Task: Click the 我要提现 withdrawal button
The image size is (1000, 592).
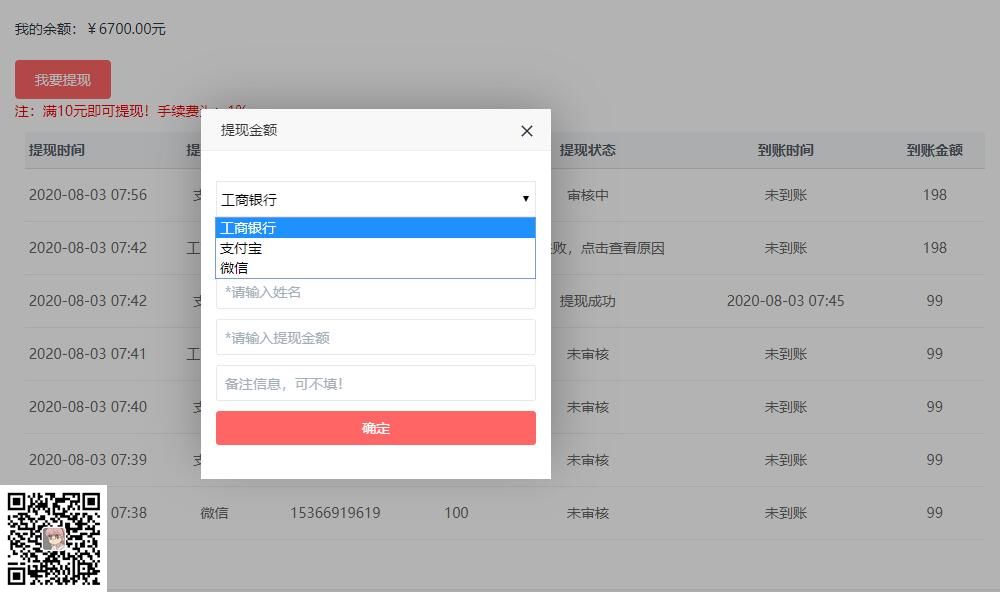Action: tap(61, 78)
